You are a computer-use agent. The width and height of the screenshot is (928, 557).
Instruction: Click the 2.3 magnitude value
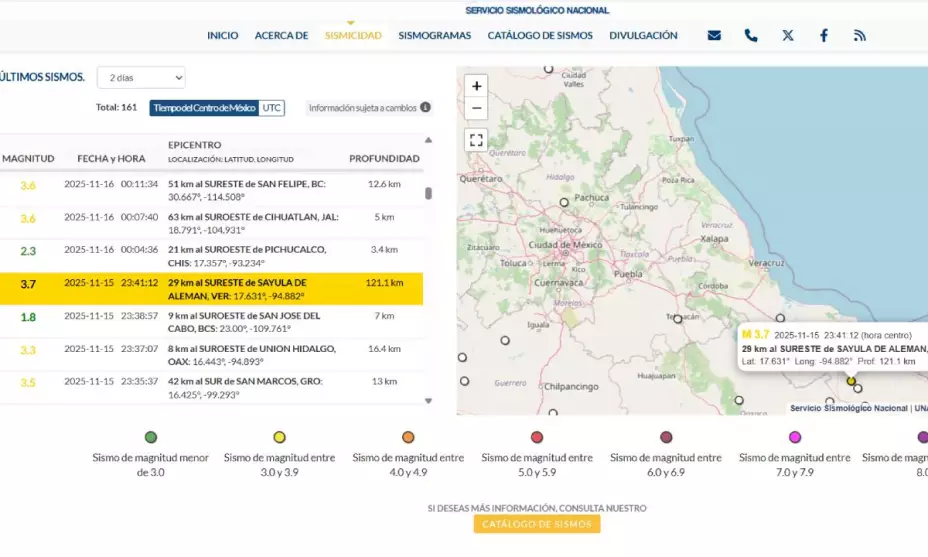[x=28, y=251]
